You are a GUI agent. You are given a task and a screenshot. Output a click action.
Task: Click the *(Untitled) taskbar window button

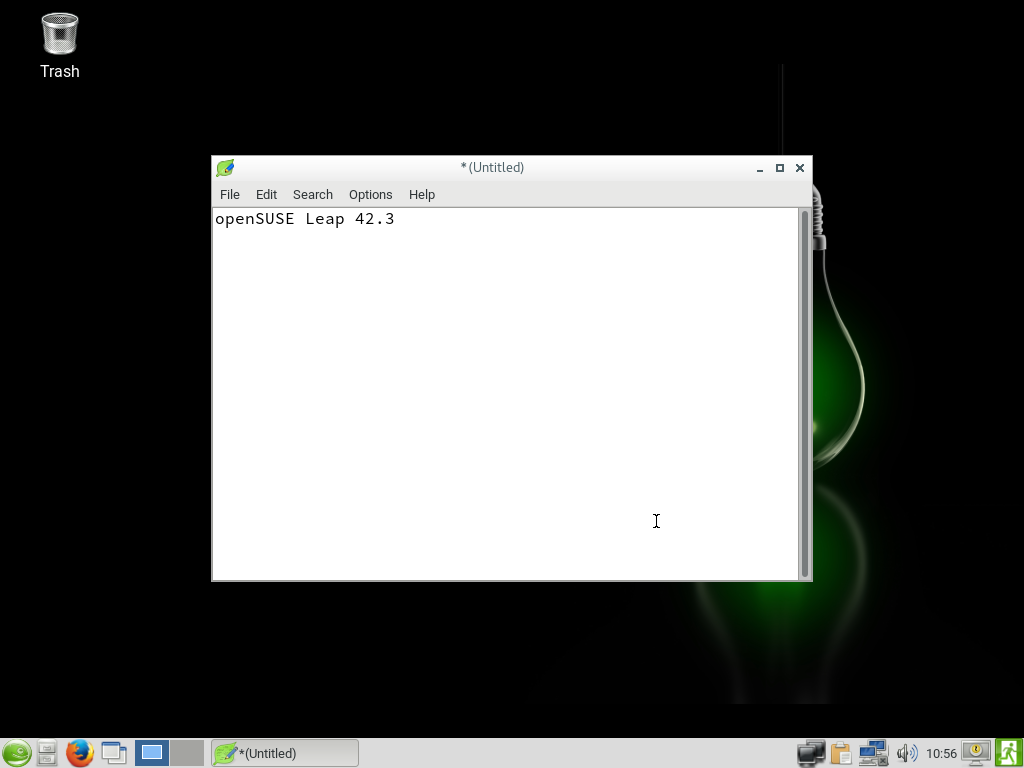285,753
